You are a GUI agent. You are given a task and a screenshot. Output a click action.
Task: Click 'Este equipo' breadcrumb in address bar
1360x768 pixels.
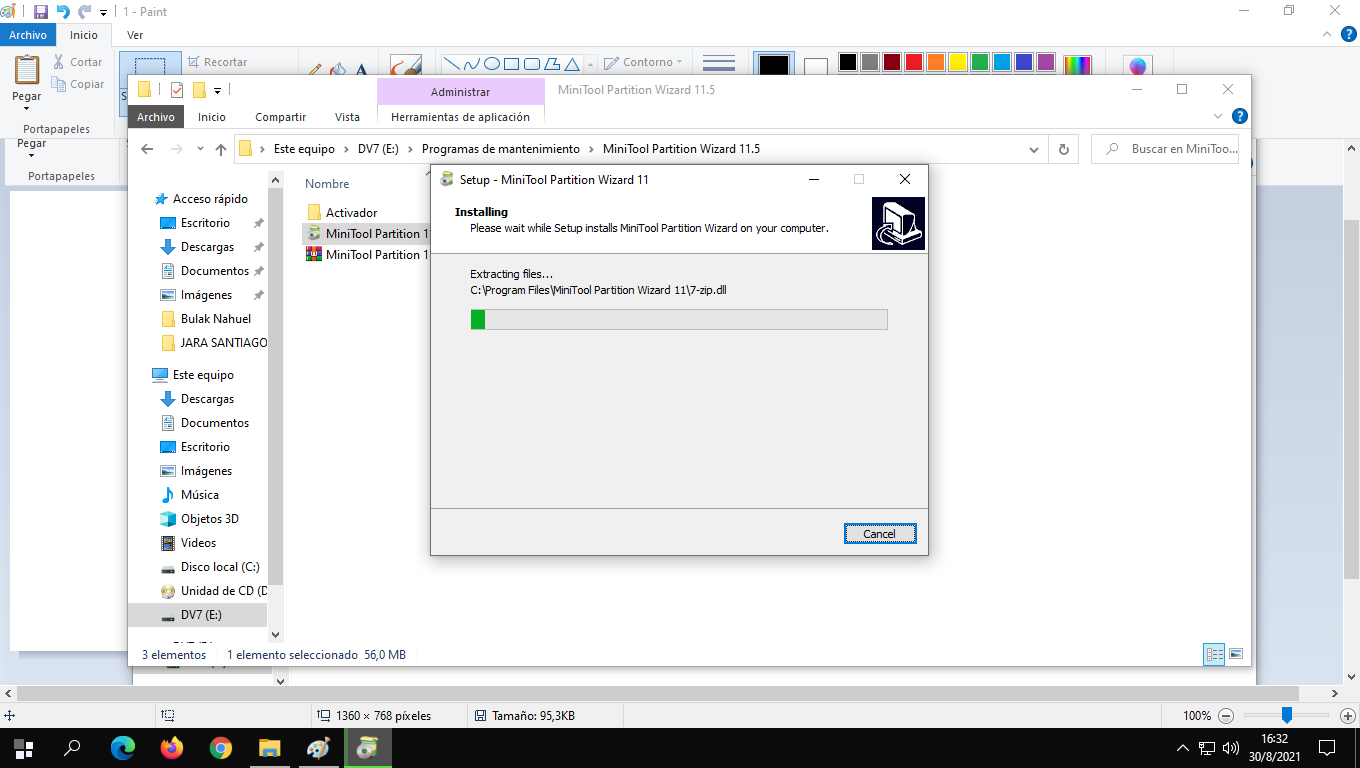(304, 149)
